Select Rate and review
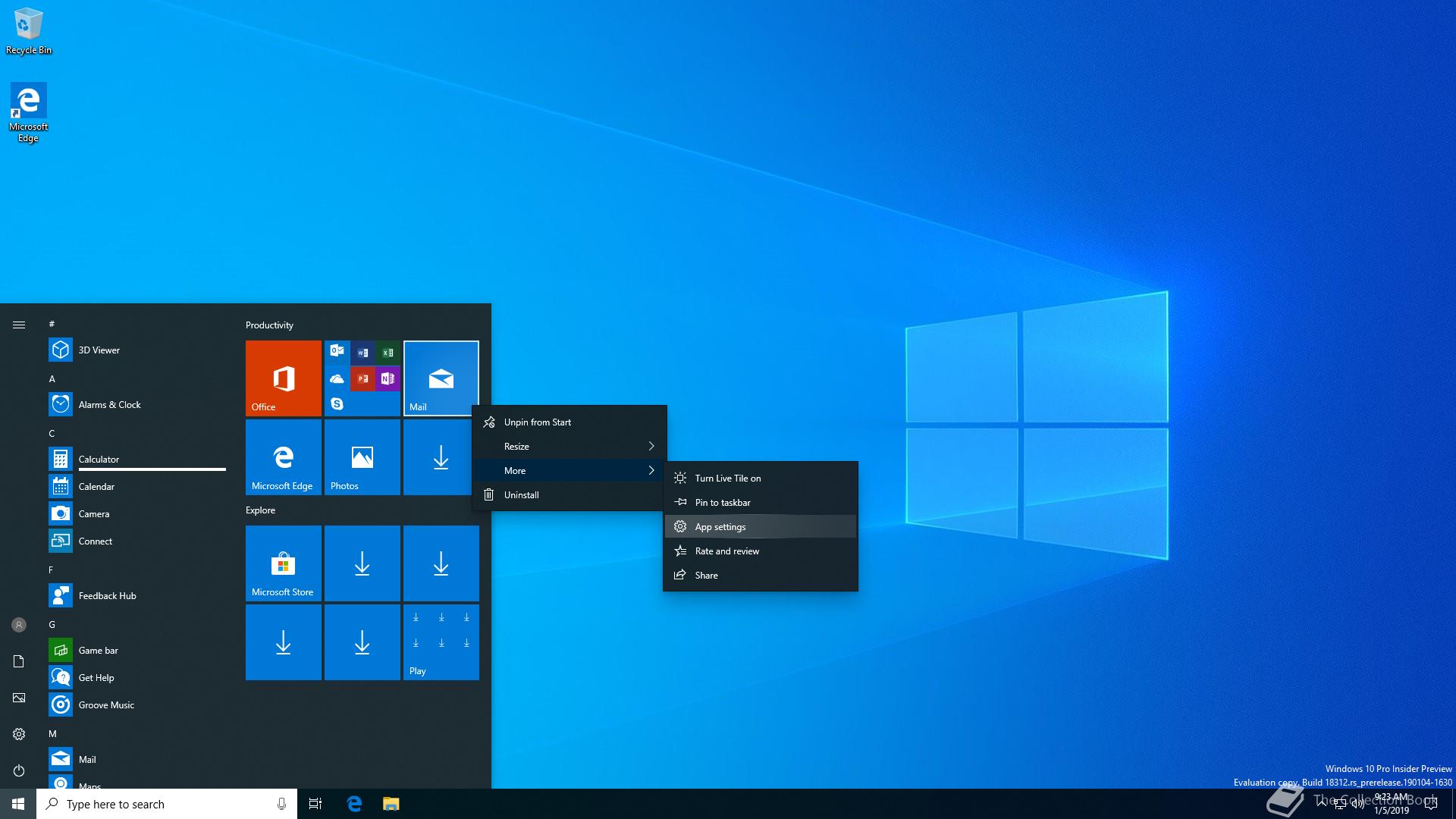The width and height of the screenshot is (1456, 819). point(761,551)
